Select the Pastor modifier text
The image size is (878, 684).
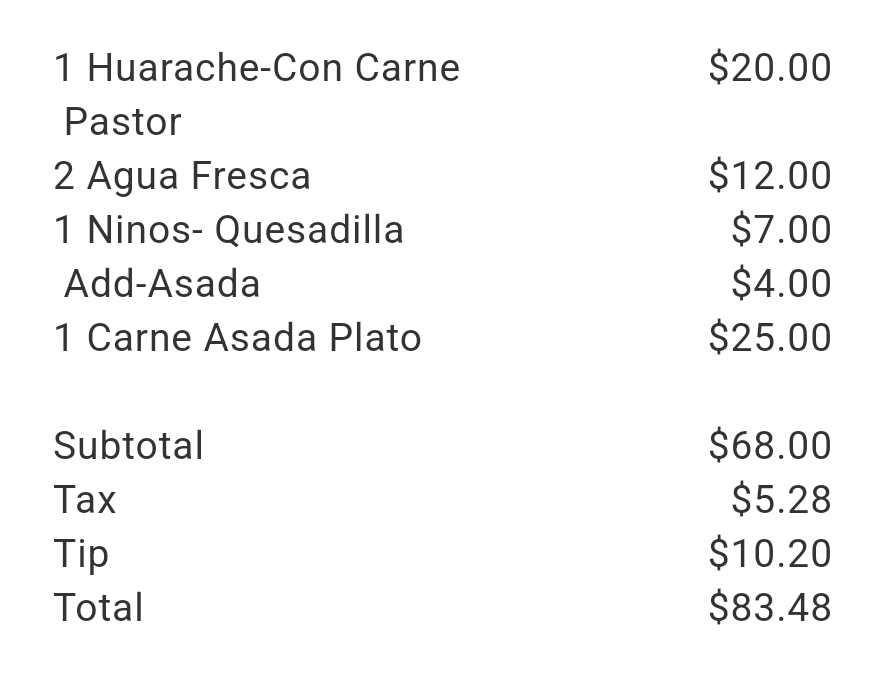click(122, 122)
